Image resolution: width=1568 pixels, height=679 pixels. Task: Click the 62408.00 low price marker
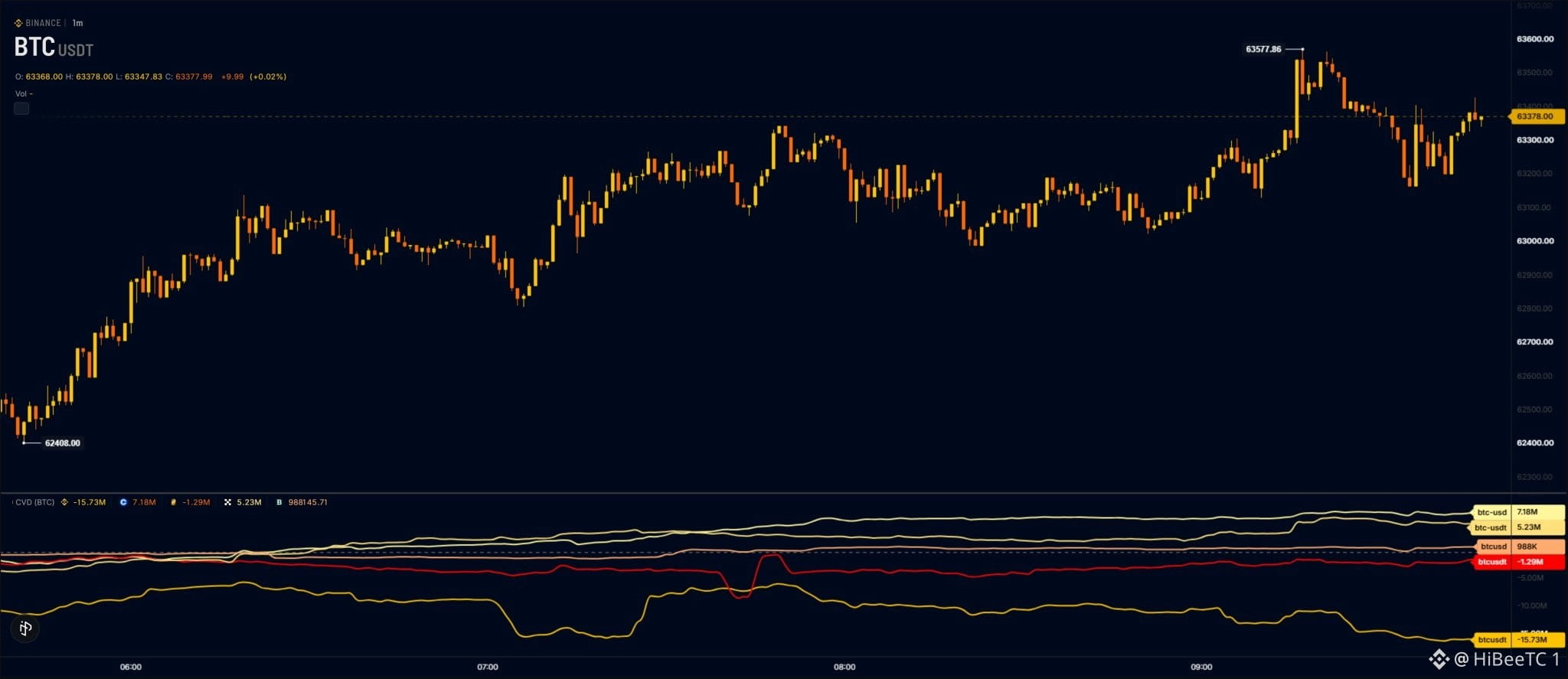pos(62,443)
